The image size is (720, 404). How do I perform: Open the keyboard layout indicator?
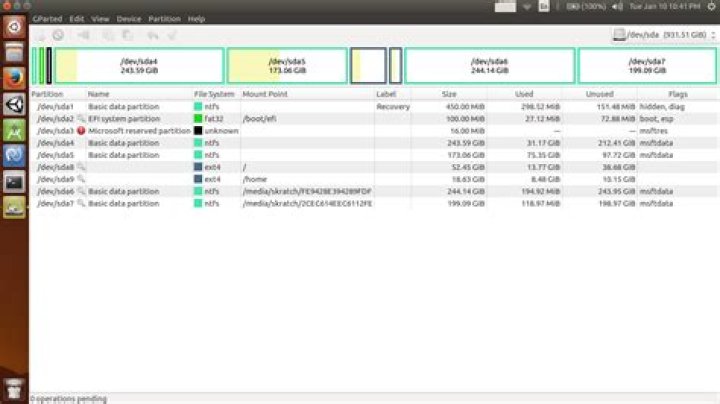(x=544, y=6)
